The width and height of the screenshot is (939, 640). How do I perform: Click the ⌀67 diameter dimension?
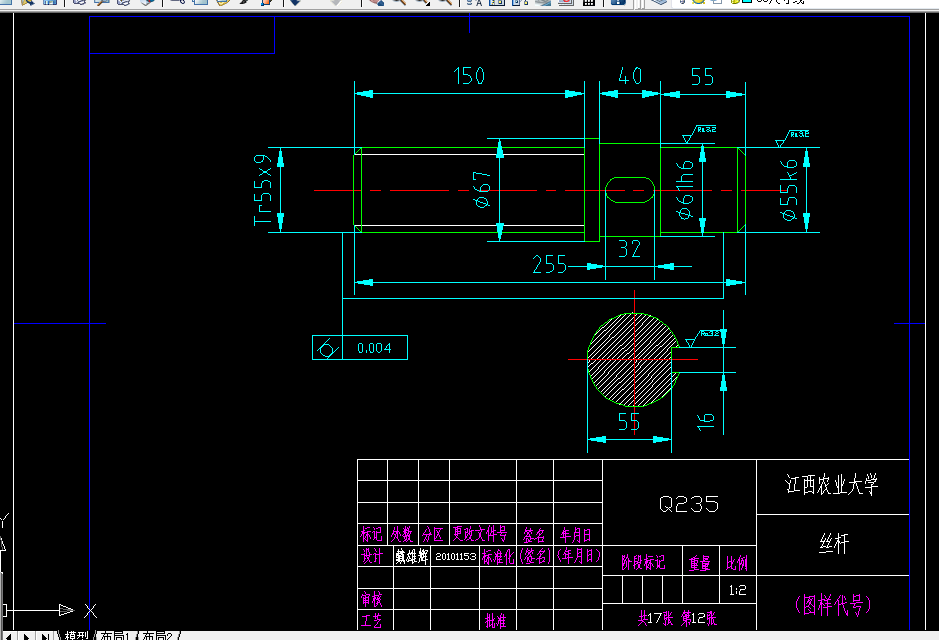[x=482, y=189]
